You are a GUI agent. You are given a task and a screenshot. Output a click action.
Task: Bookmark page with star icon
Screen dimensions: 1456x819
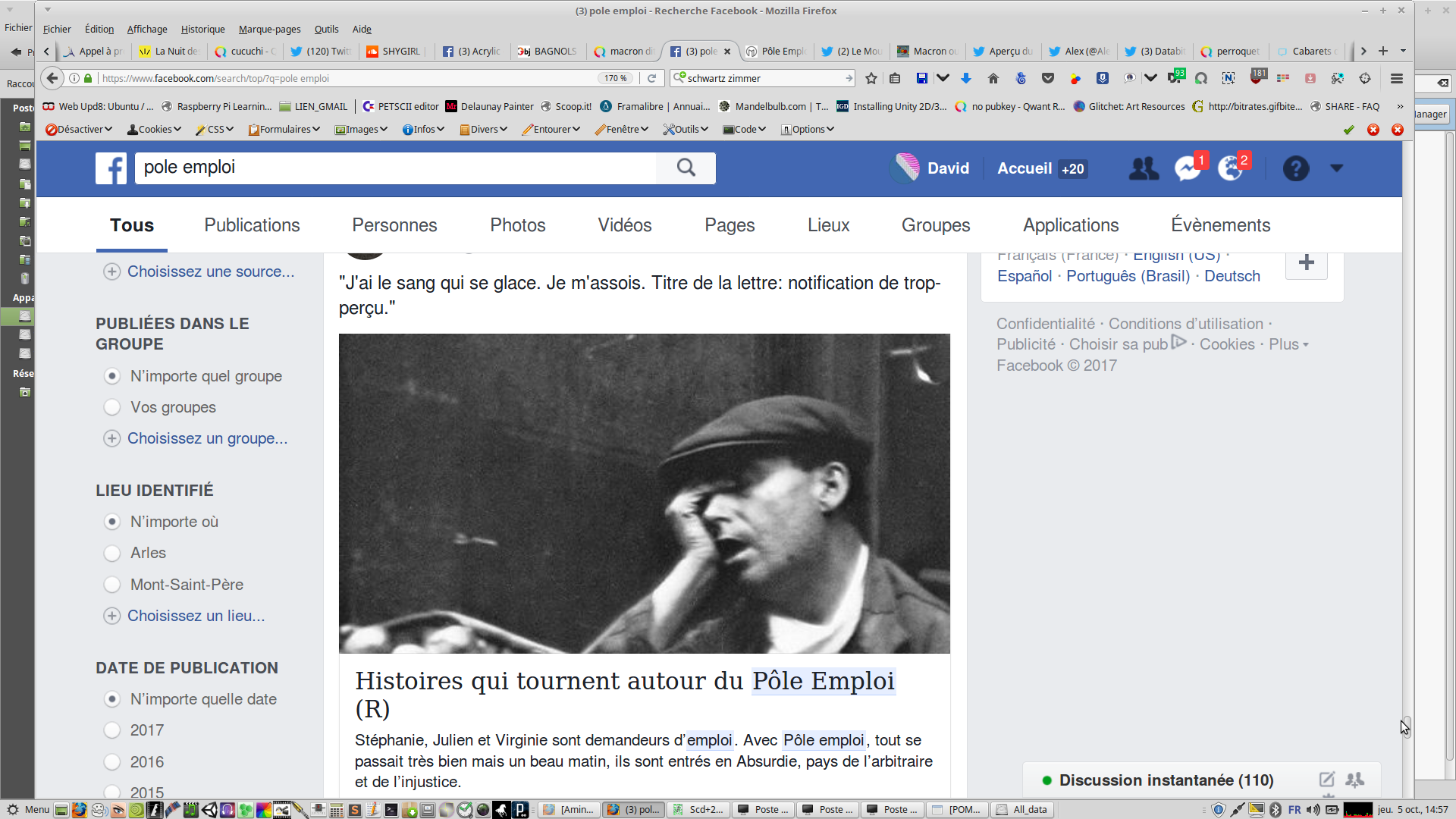click(x=871, y=78)
